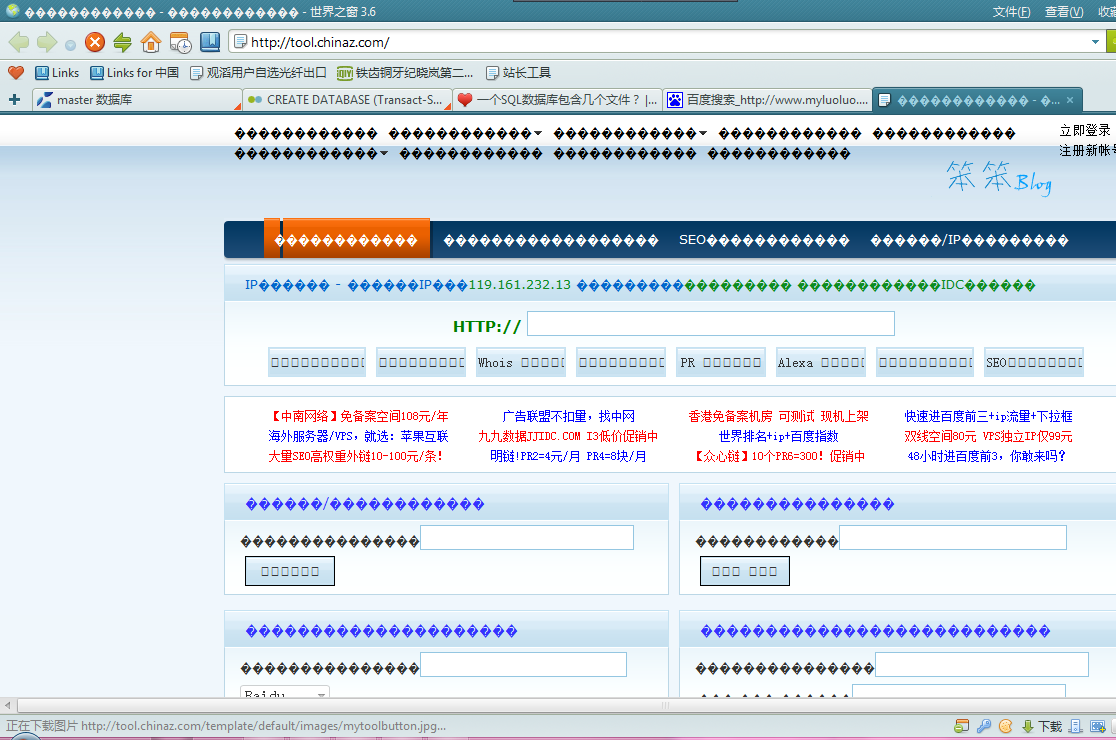Click the globe icon in the title bar
Screen dimensions: 1116x740
(x=13, y=11)
